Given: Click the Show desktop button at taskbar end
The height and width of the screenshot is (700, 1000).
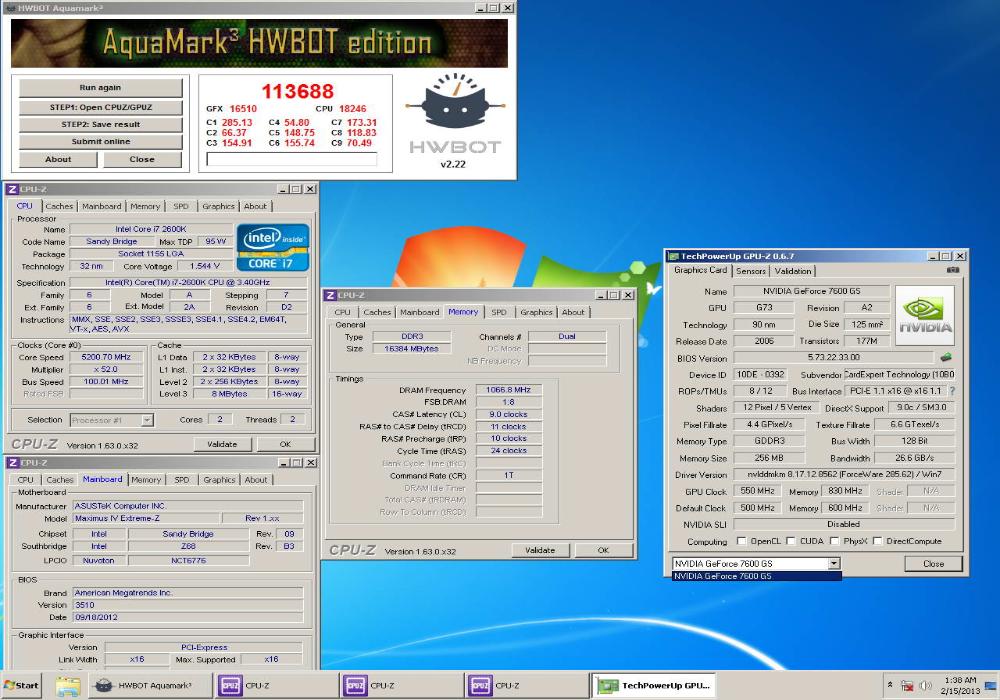Looking at the screenshot, I should [x=991, y=686].
